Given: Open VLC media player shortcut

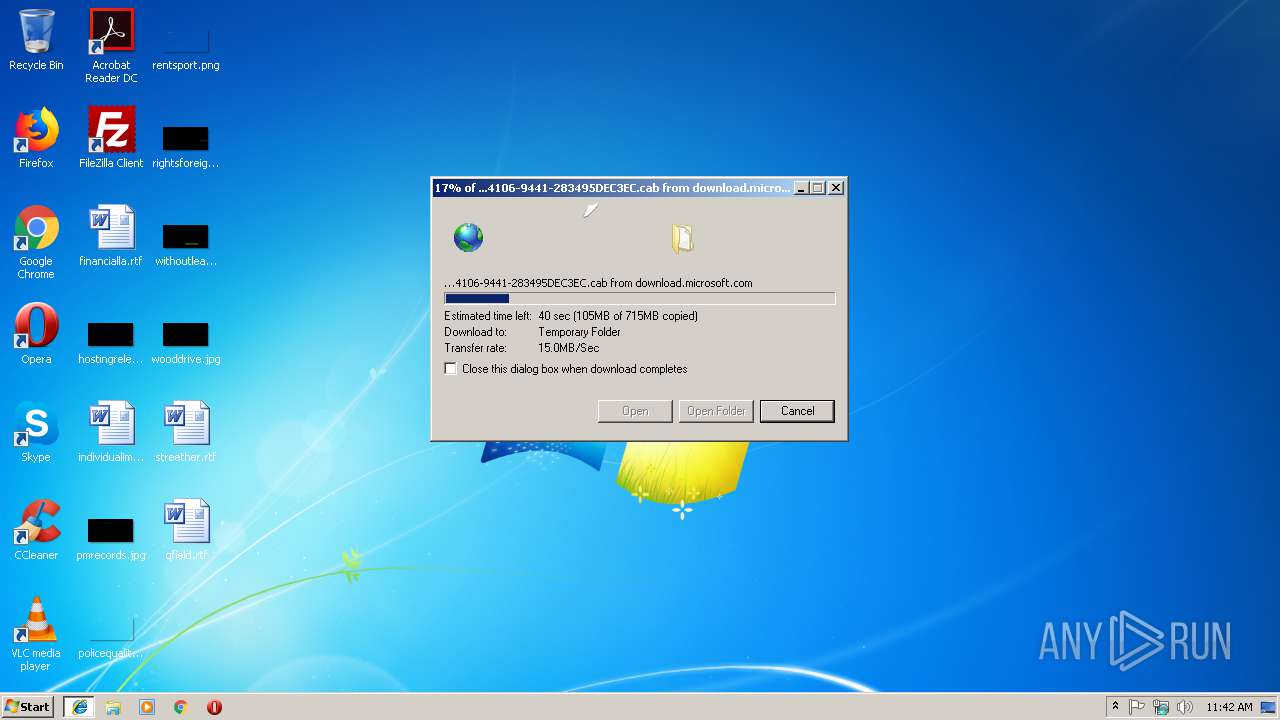Looking at the screenshot, I should click(x=36, y=634).
